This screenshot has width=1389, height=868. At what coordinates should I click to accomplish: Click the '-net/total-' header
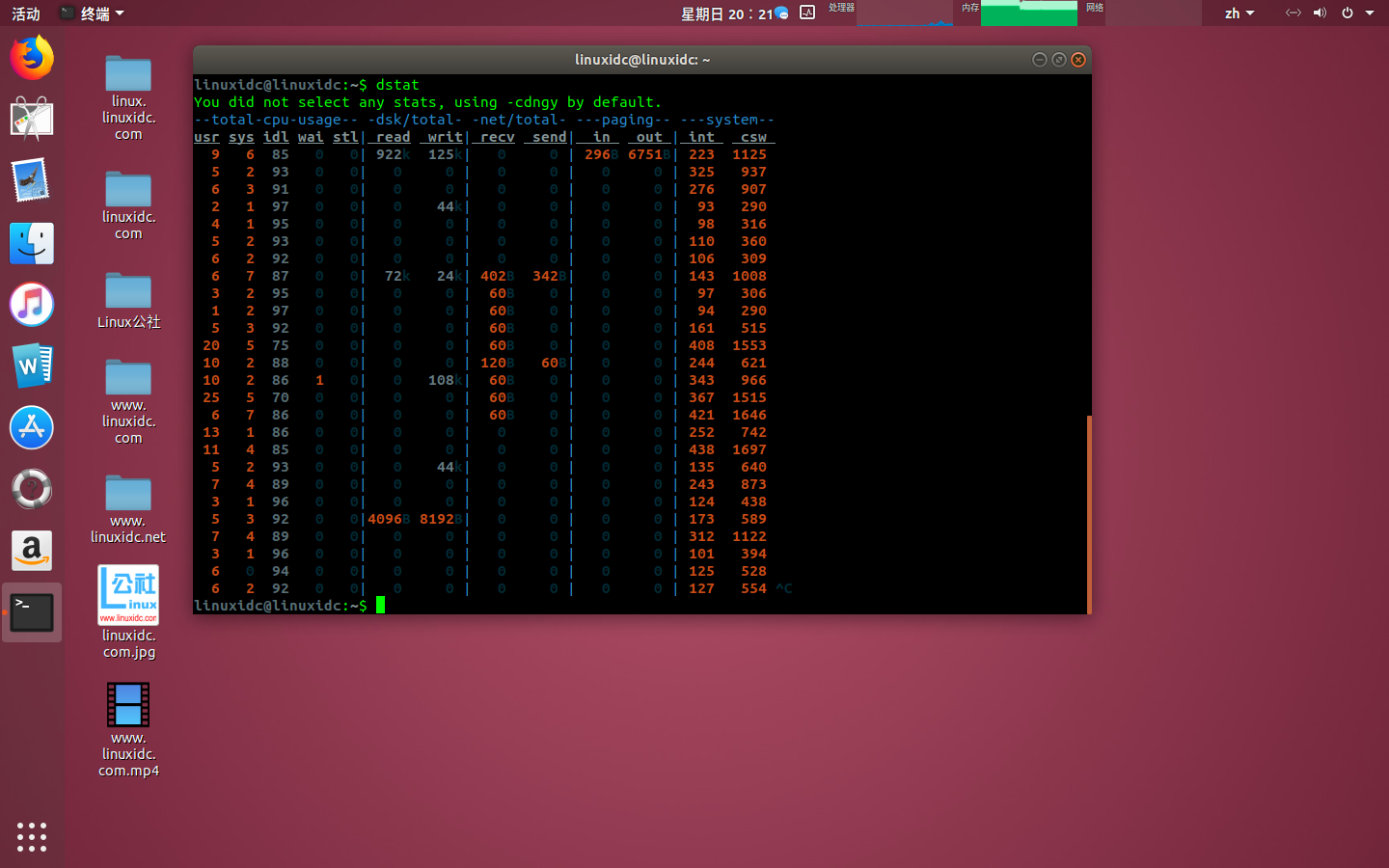(519, 120)
